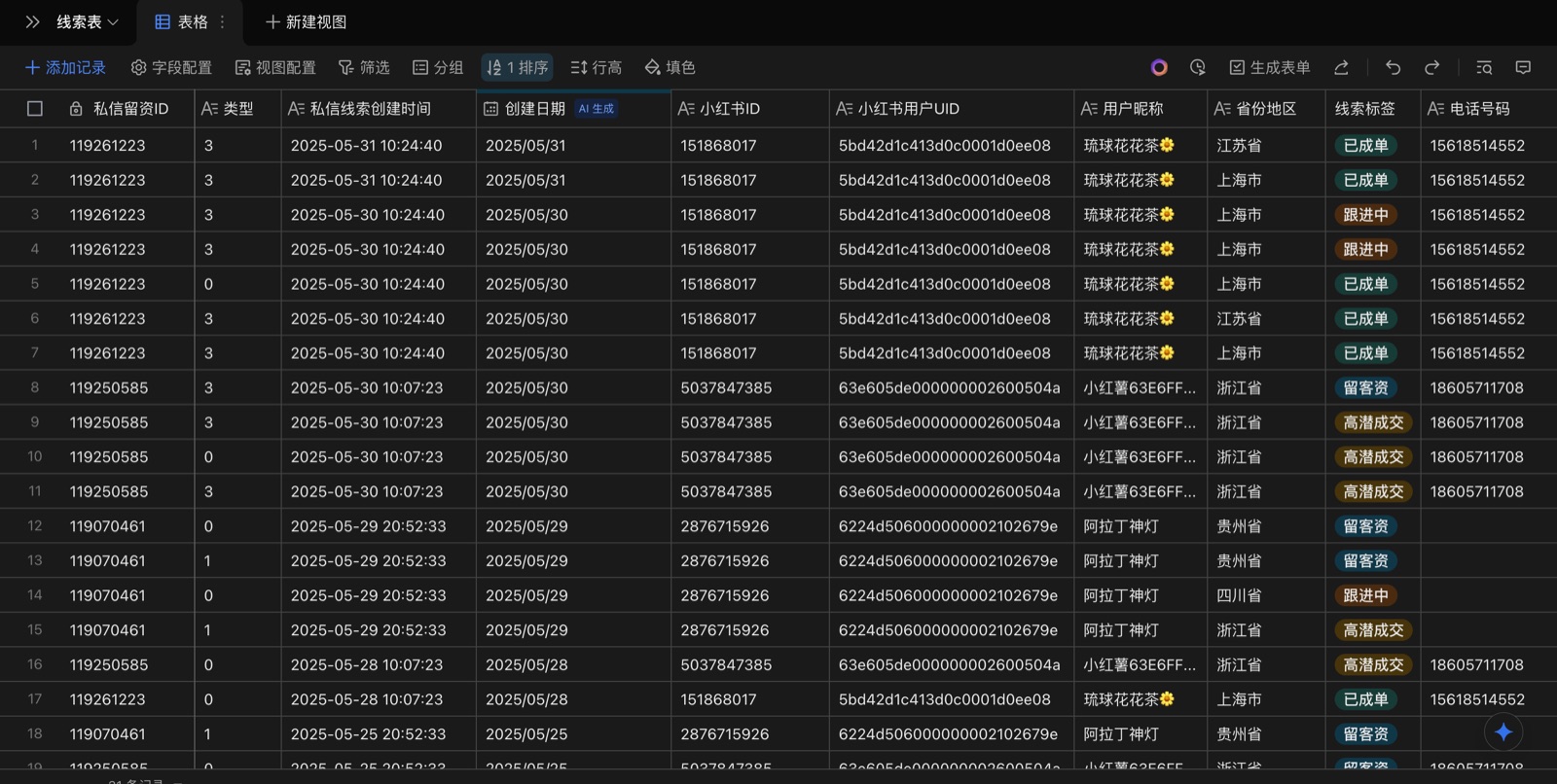Click the 留客资 tag in row 8
Viewport: 1557px width, 784px height.
1365,388
